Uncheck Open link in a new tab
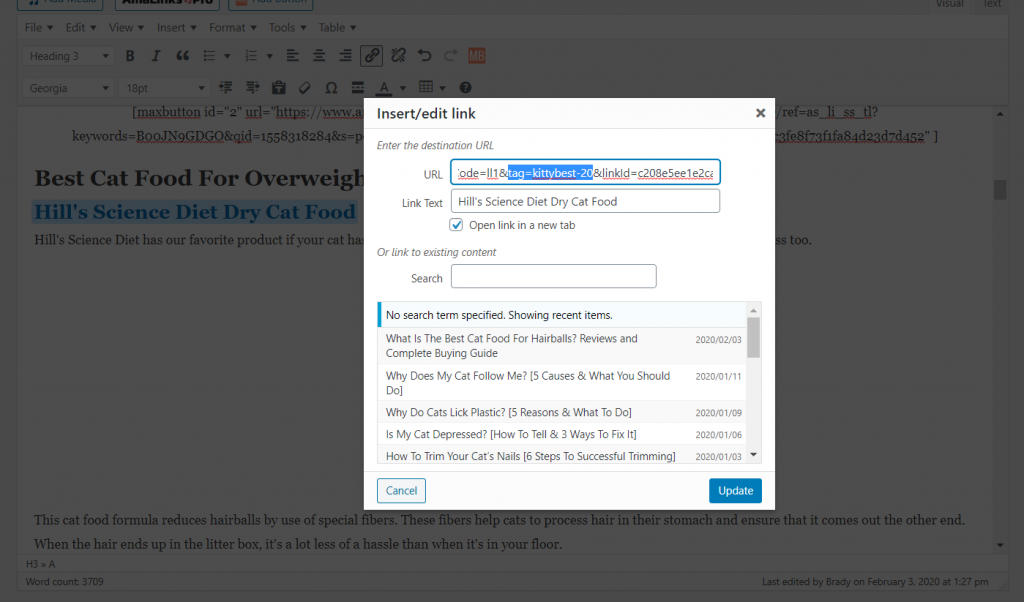1024x602 pixels. click(x=456, y=225)
